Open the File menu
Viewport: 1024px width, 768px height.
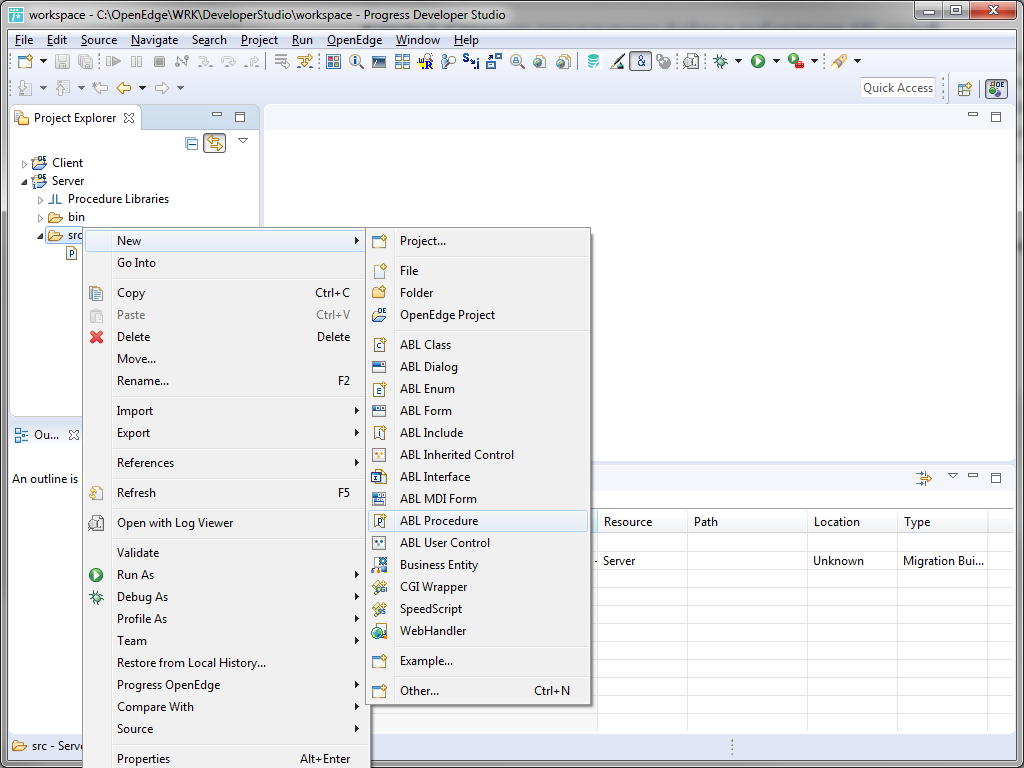point(24,40)
